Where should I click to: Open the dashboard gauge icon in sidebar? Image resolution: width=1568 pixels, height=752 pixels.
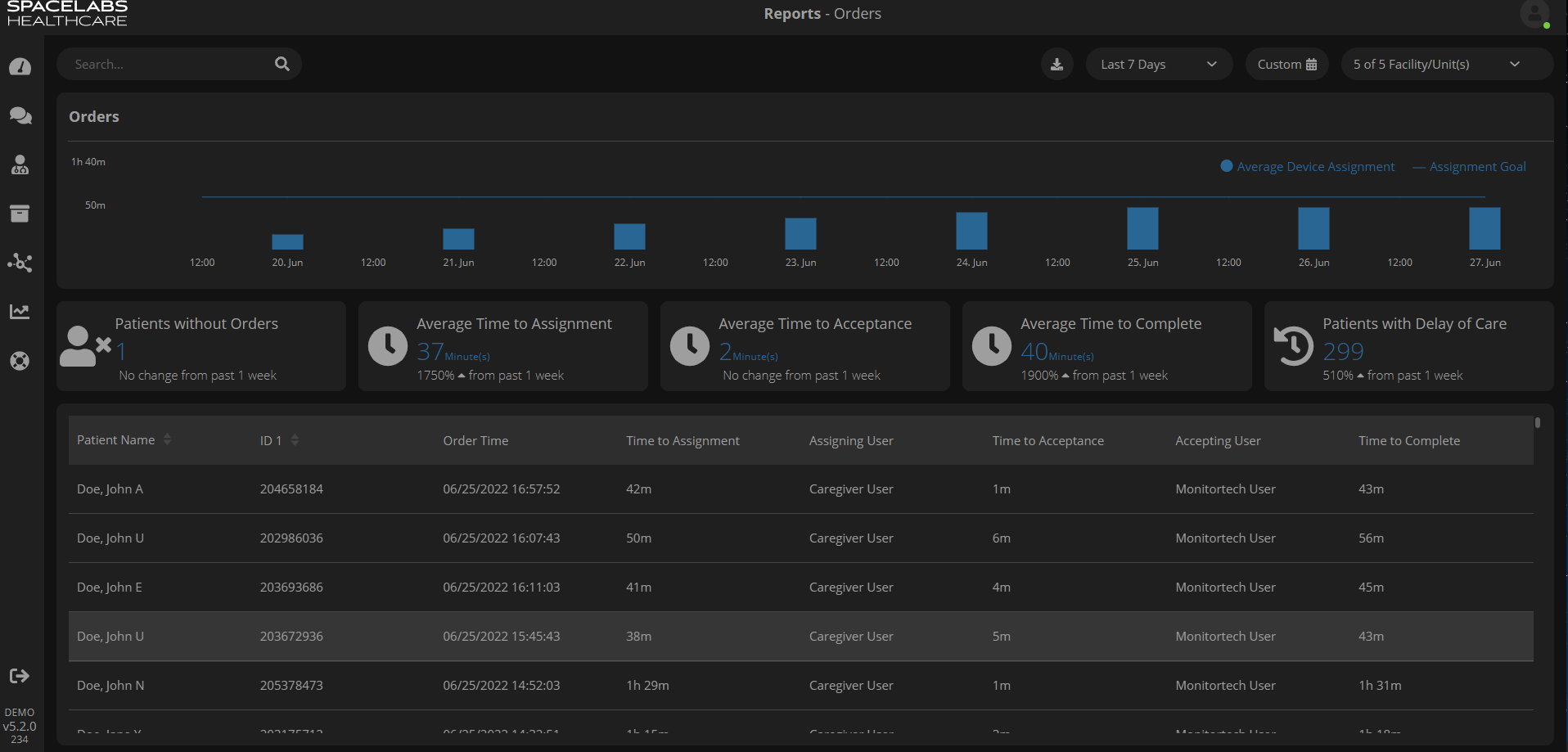(20, 67)
